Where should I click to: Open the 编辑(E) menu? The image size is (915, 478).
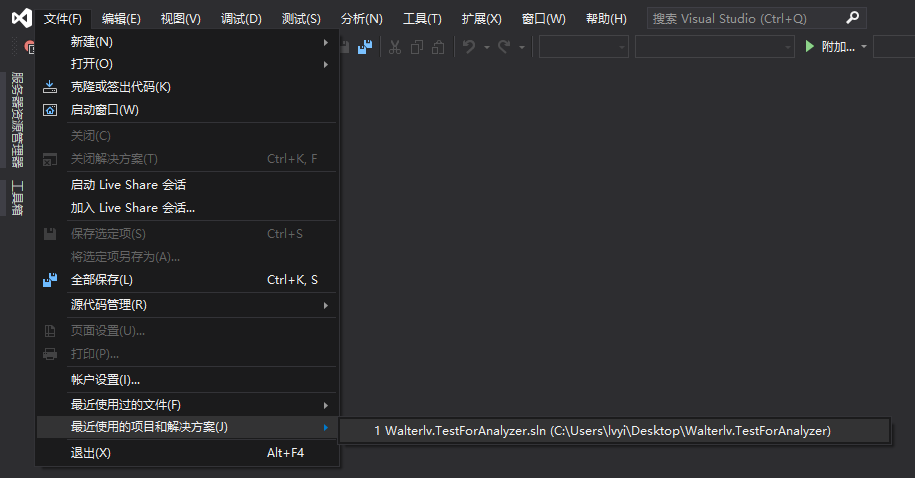121,19
